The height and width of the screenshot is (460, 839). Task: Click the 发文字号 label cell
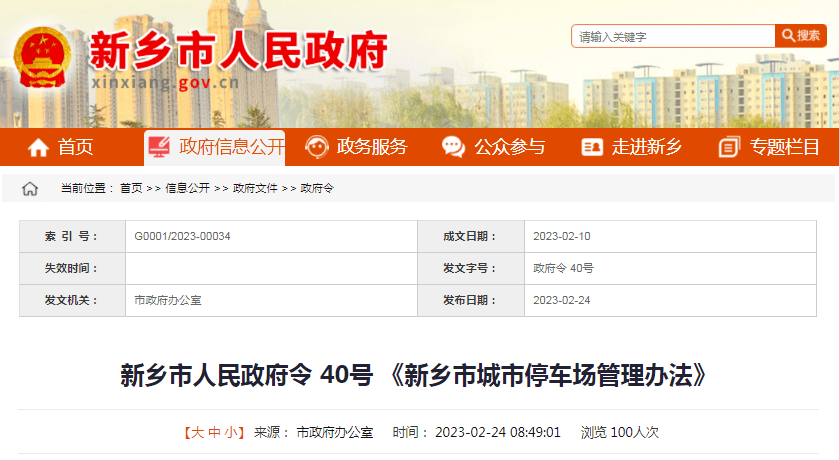(x=471, y=269)
